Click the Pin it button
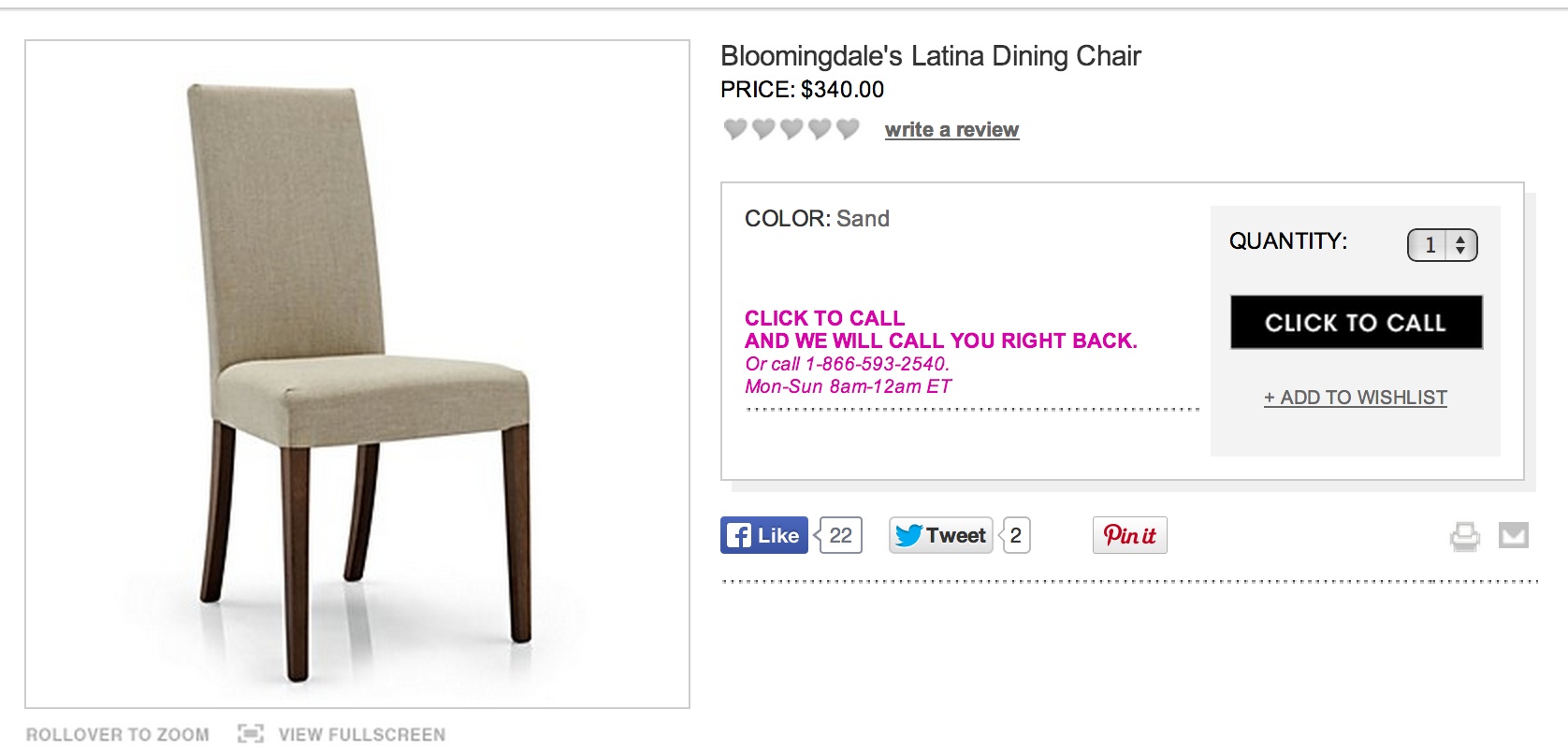 [x=1129, y=535]
